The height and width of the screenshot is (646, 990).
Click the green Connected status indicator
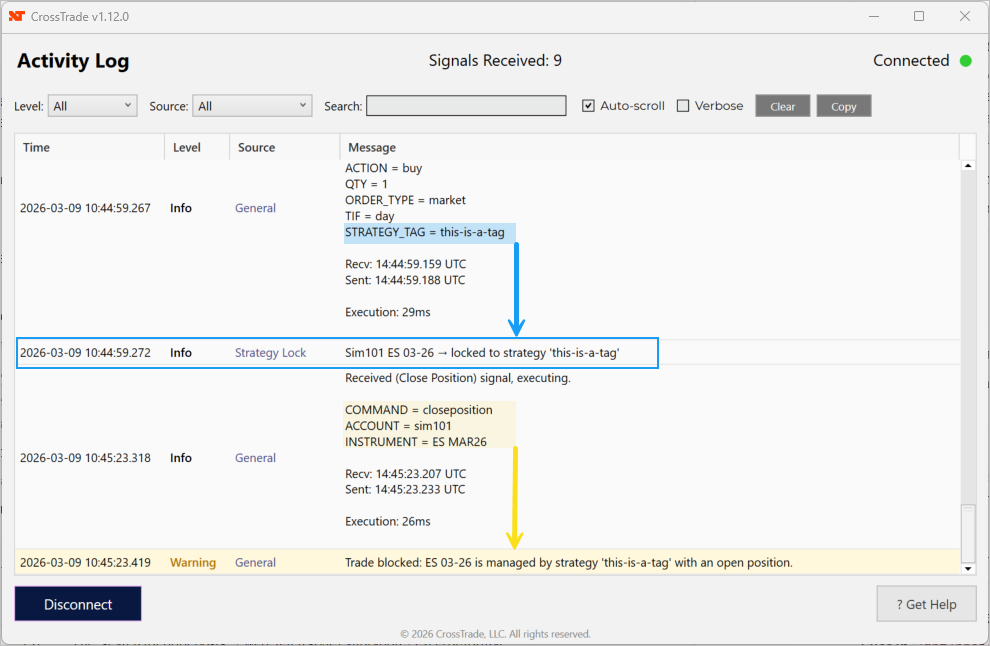965,61
